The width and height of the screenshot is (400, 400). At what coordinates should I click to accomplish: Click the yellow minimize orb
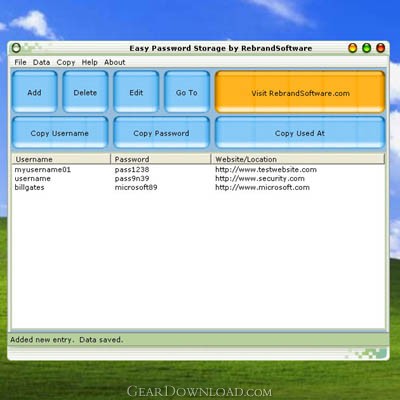pos(352,48)
